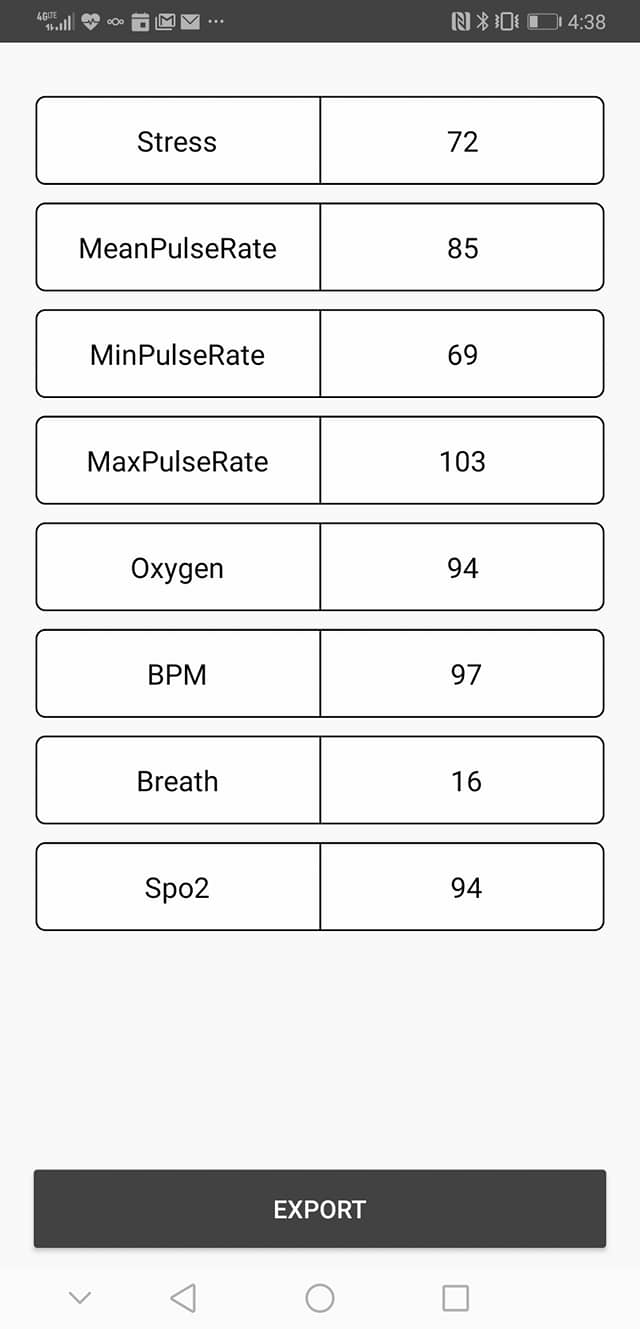Tap the vibrate mode status icon
The height and width of the screenshot is (1329, 640).
point(507,21)
